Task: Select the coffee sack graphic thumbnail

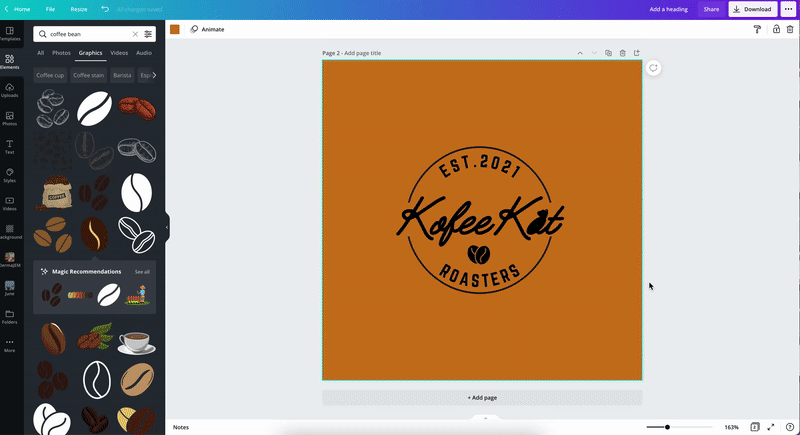Action: click(x=53, y=192)
